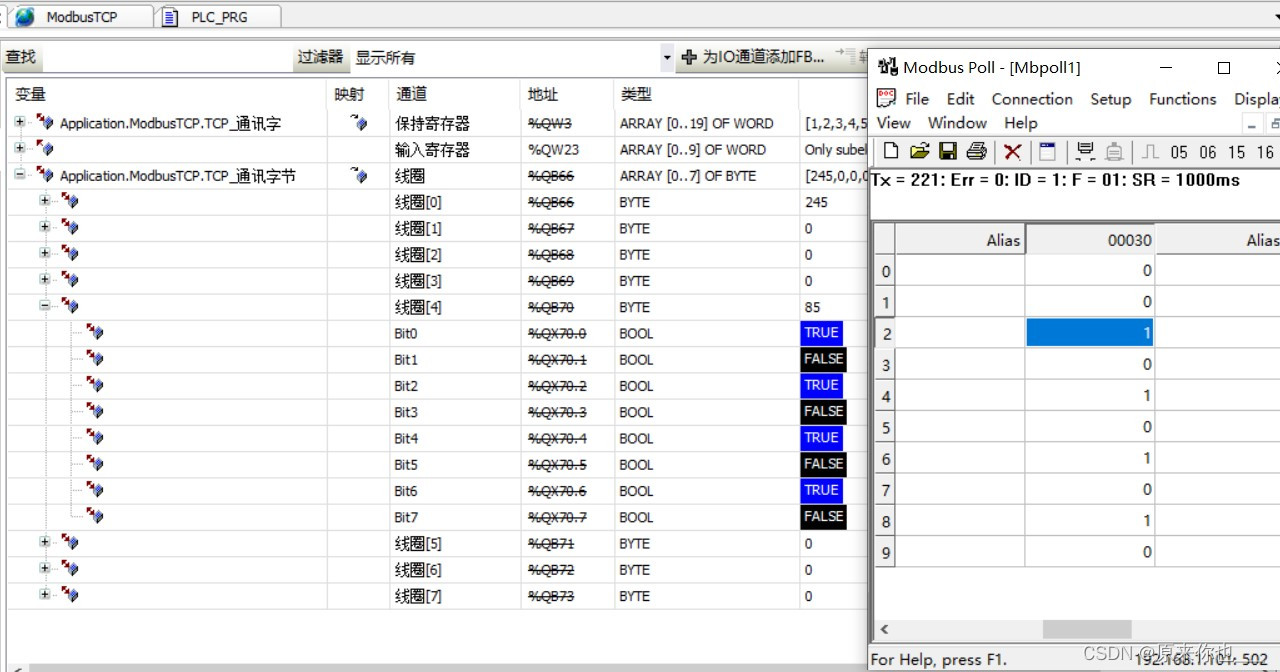Click the plus icon for 为IO通道添加FB
Screen dimensions: 1280x672
[689, 57]
